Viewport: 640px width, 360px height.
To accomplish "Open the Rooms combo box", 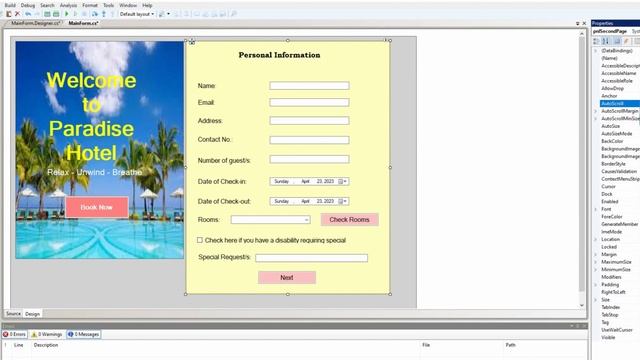I will [270, 220].
